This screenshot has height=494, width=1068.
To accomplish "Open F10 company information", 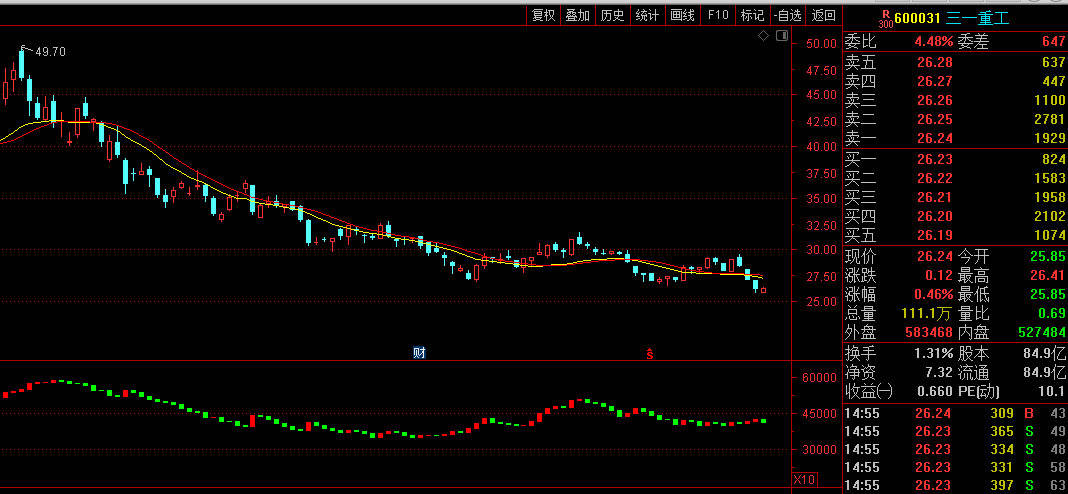I will (x=717, y=15).
